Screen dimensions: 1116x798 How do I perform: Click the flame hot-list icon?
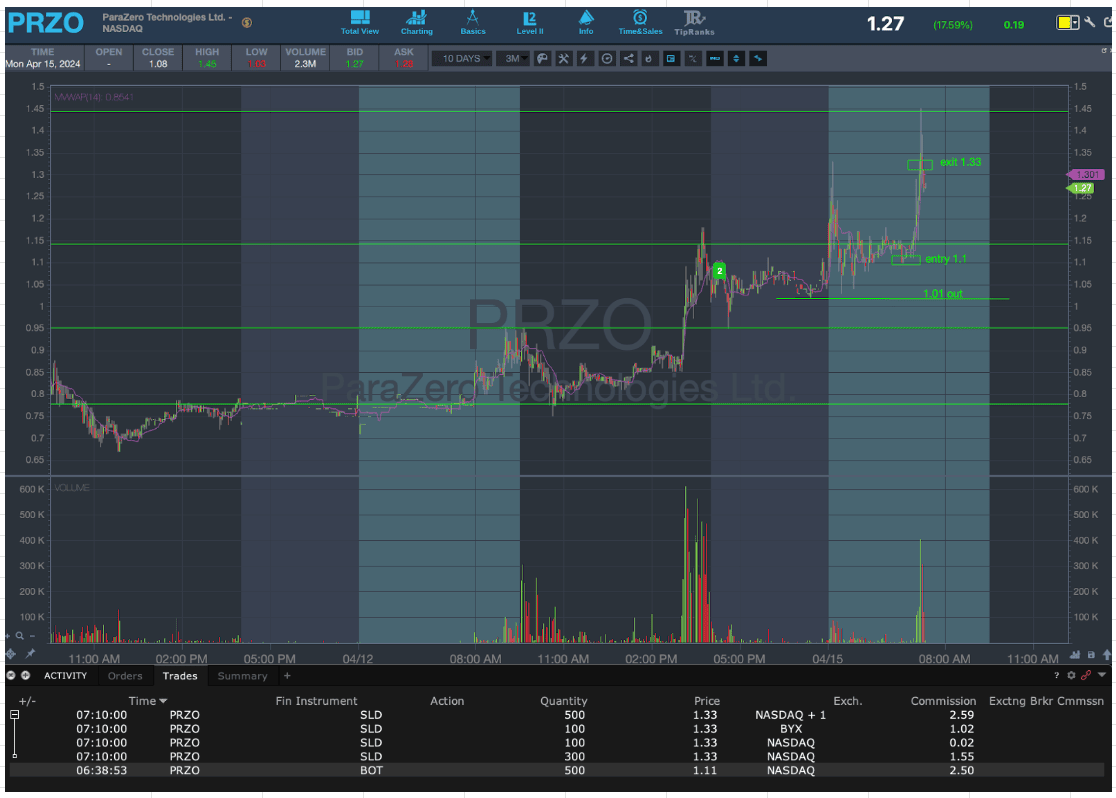tap(649, 58)
